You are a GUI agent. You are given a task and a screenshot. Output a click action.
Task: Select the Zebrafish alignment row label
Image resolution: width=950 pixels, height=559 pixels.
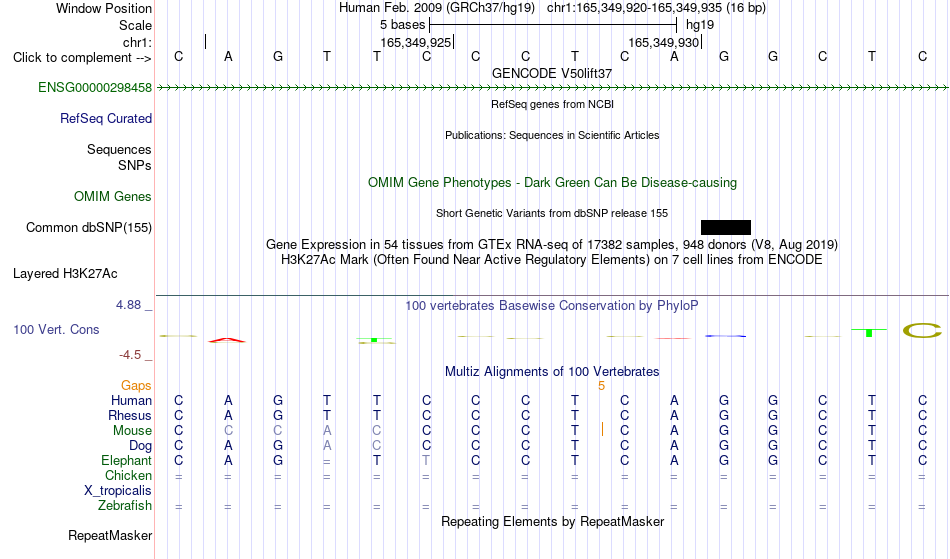coord(125,505)
